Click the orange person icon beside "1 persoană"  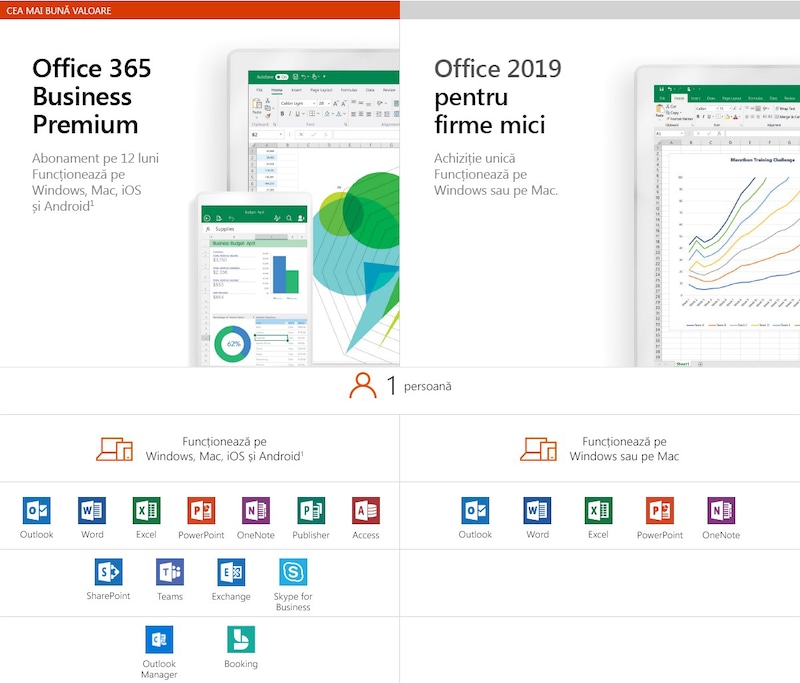tap(363, 386)
